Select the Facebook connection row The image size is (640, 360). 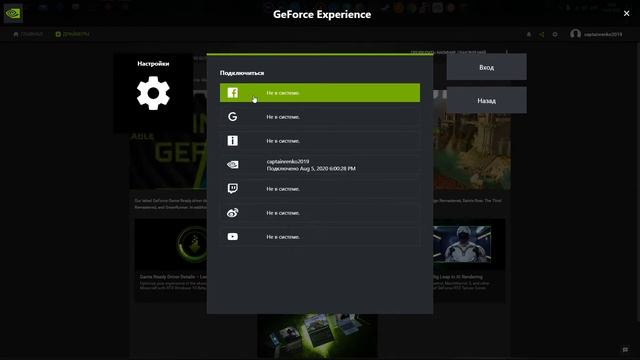coord(320,93)
